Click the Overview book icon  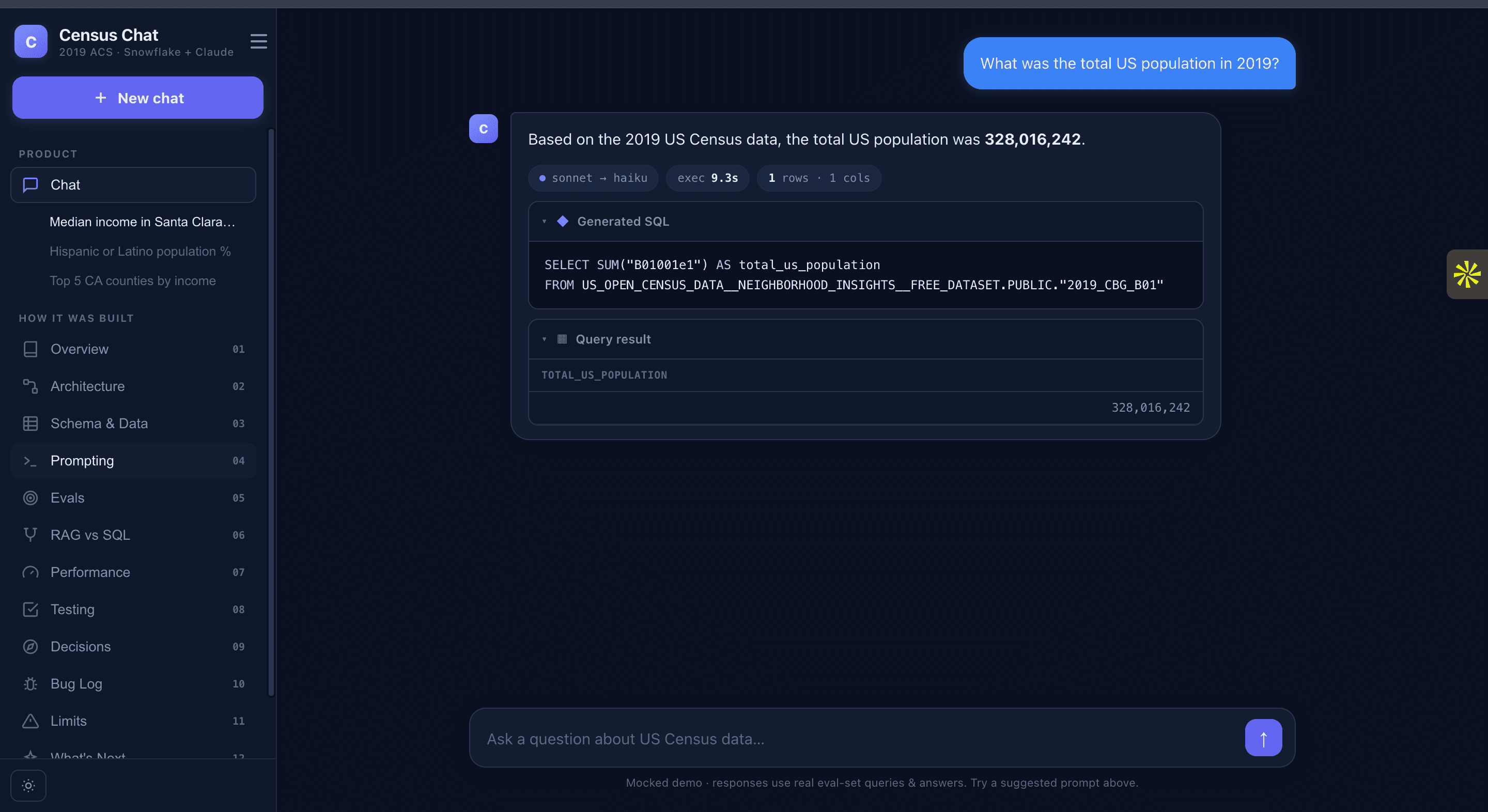tap(30, 349)
